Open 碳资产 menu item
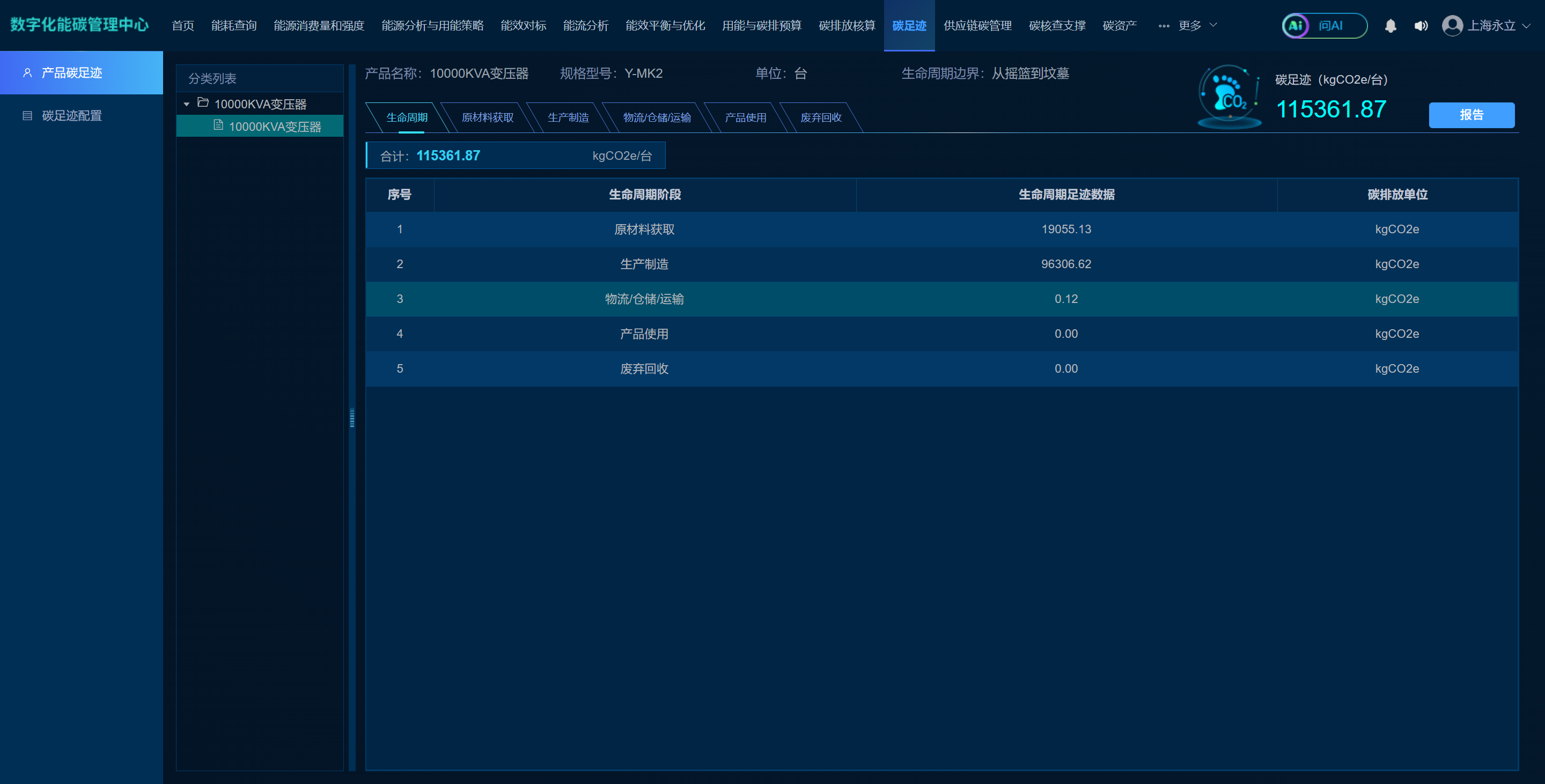1545x784 pixels. click(x=1120, y=26)
